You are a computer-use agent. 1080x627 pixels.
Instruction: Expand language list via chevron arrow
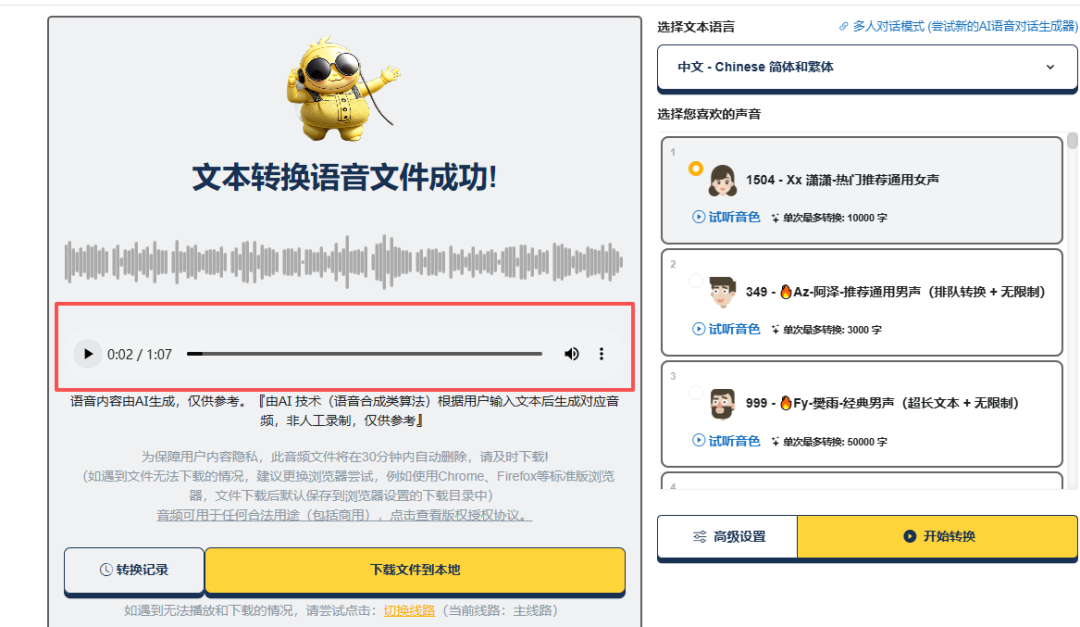click(1050, 67)
